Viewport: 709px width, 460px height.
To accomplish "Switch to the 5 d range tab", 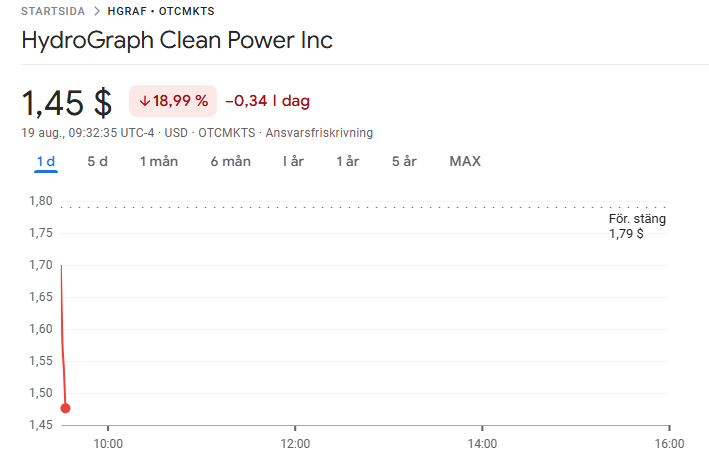I will (x=97, y=161).
